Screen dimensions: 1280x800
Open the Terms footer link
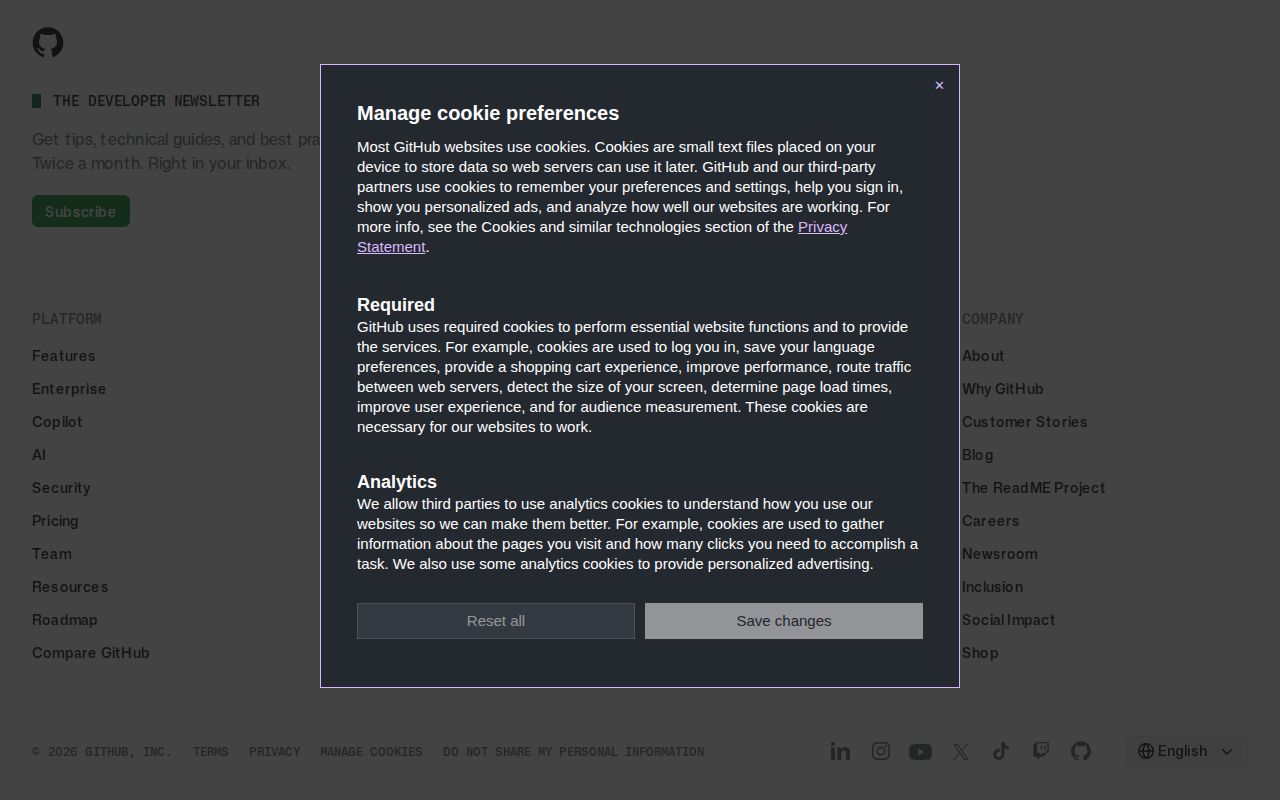[x=211, y=752]
